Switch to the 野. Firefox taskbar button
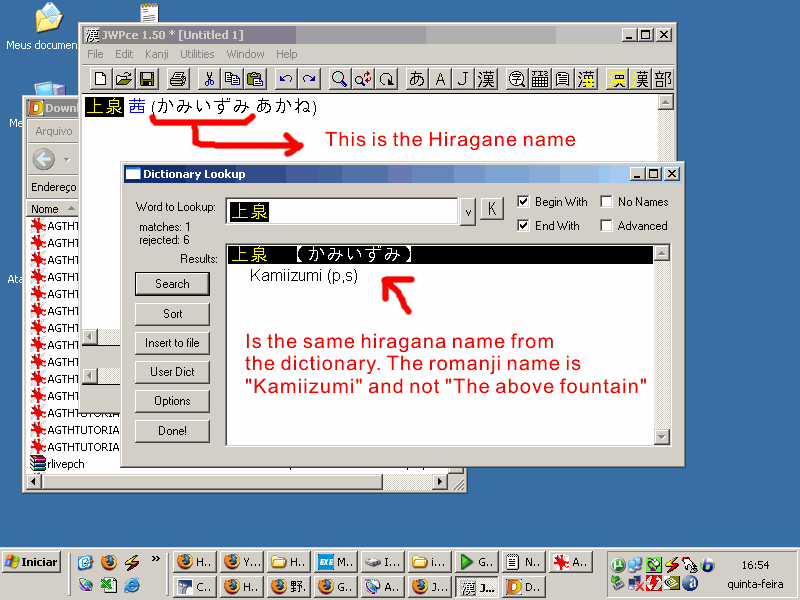The width and height of the screenshot is (800, 600). 289,587
